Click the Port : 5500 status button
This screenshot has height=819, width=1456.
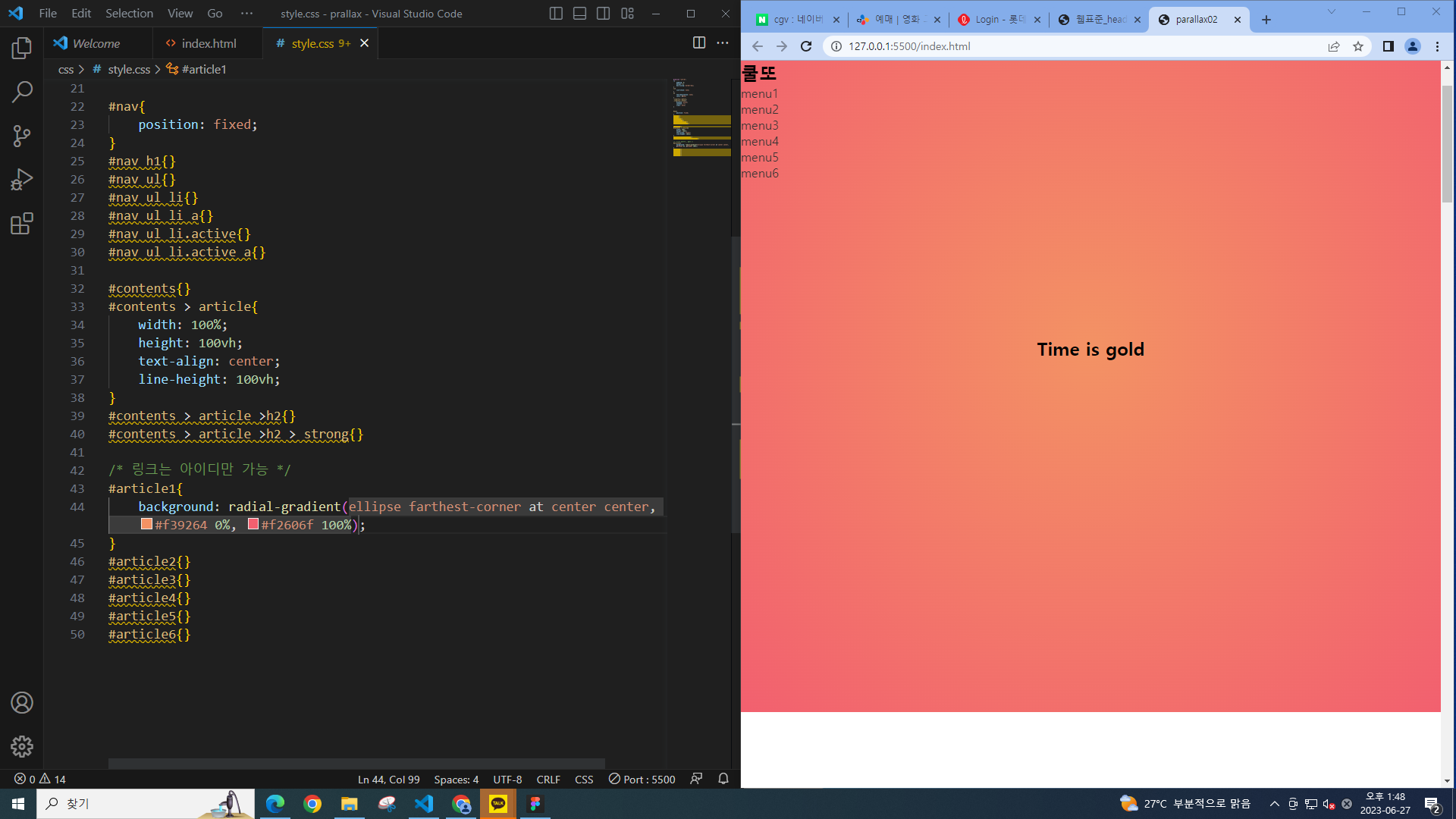click(x=642, y=779)
